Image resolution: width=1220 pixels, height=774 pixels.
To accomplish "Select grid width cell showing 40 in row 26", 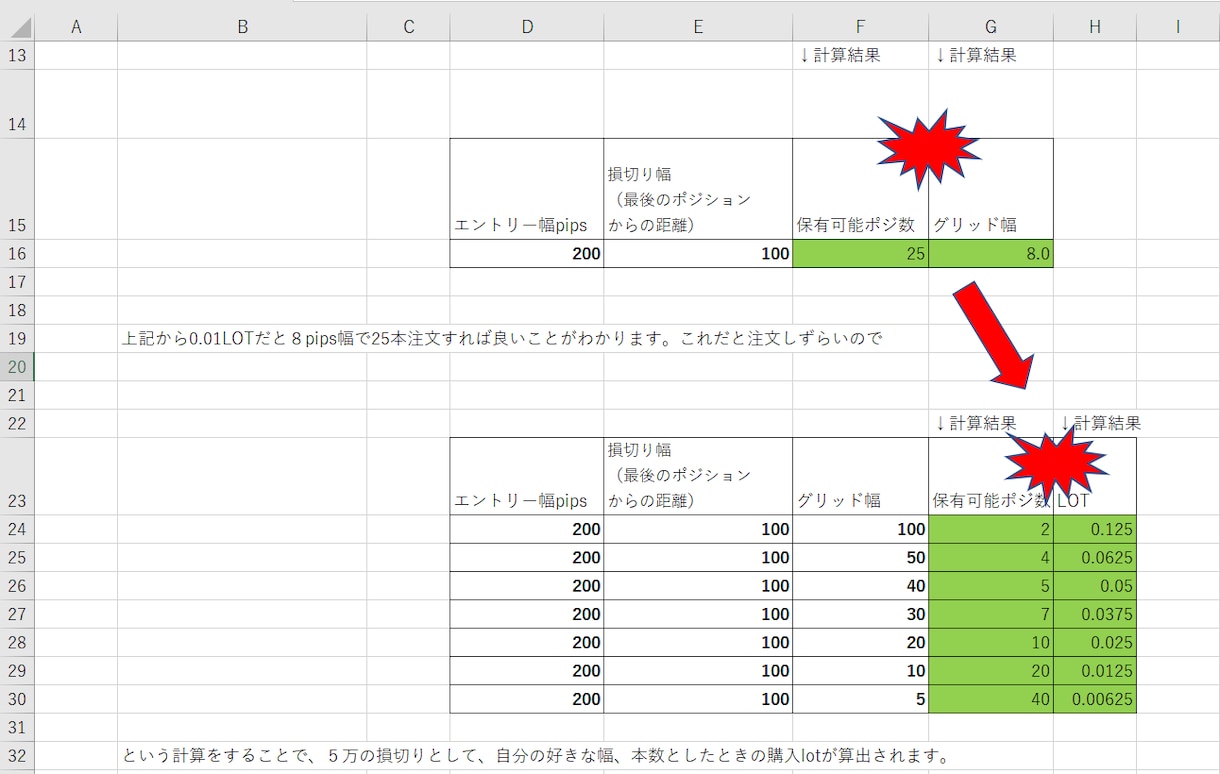I will (860, 586).
